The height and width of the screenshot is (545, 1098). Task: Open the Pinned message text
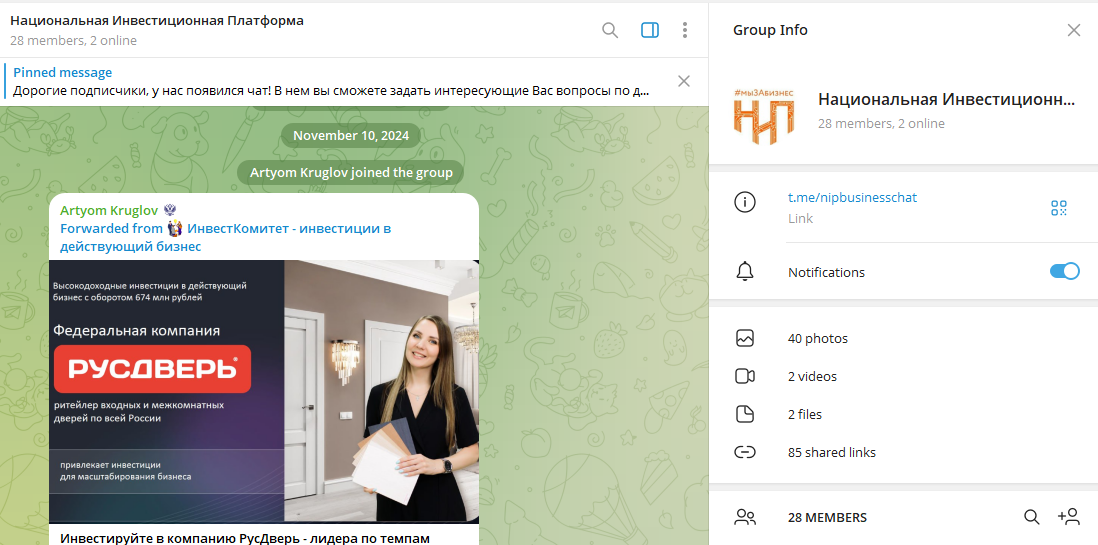point(331,90)
